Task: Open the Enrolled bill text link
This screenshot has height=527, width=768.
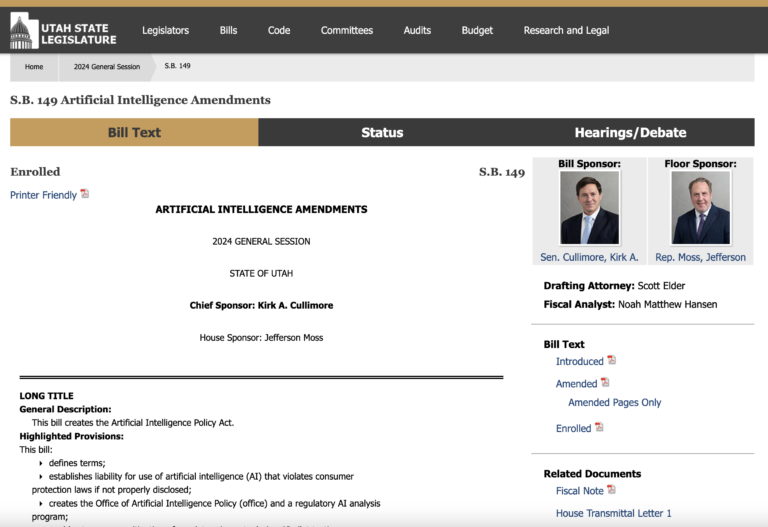Action: click(574, 429)
